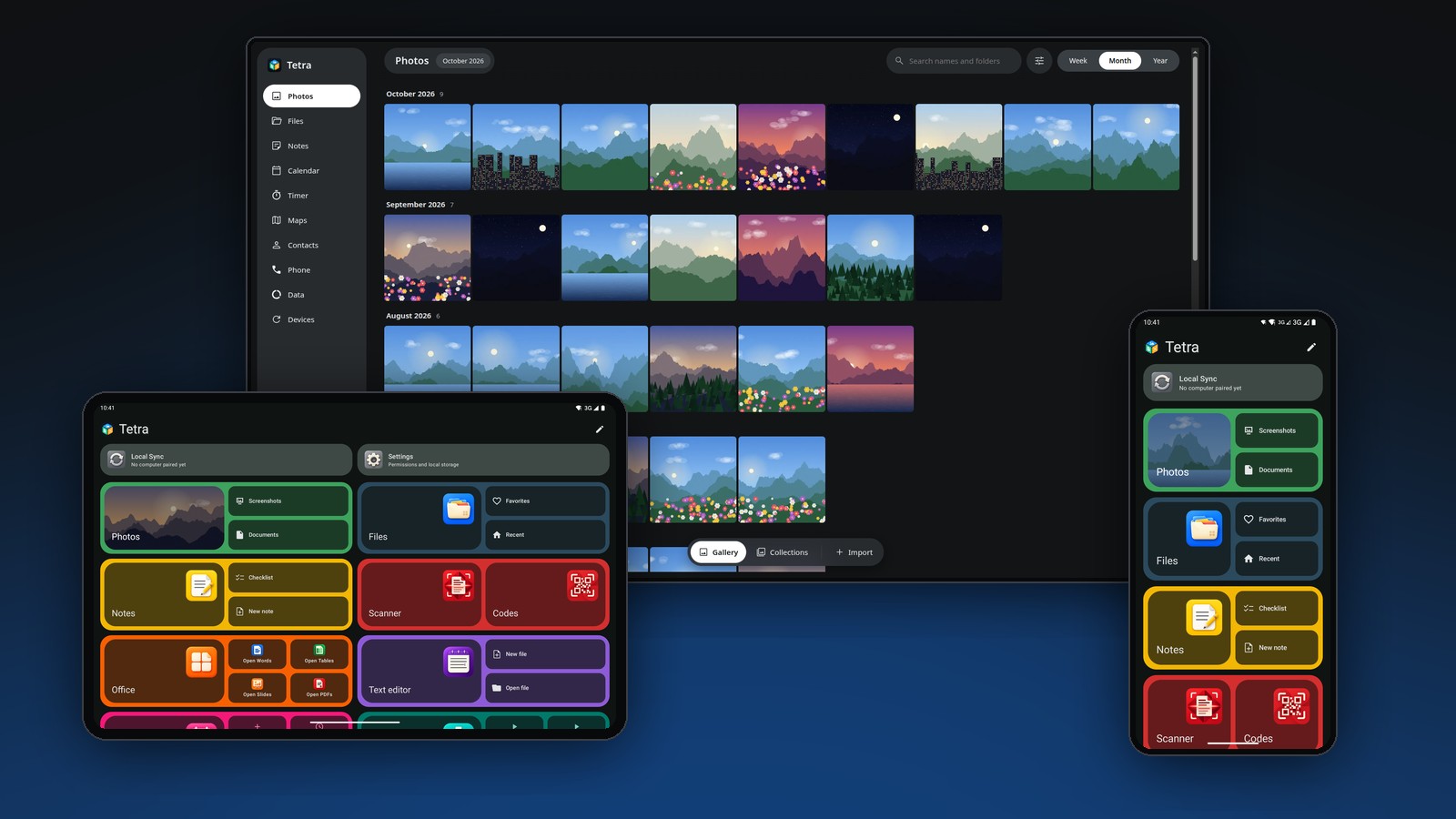The width and height of the screenshot is (1456, 819).
Task: Switch the photo view to Month
Action: (x=1120, y=61)
